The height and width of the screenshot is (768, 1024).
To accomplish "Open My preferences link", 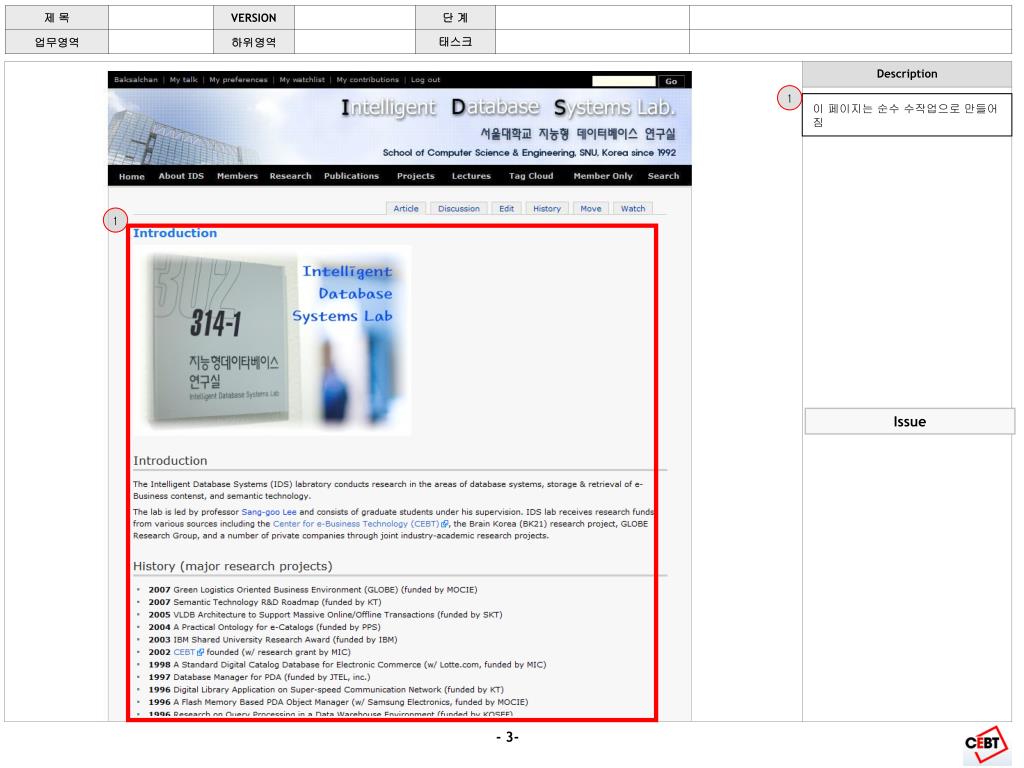I will pyautogui.click(x=238, y=80).
